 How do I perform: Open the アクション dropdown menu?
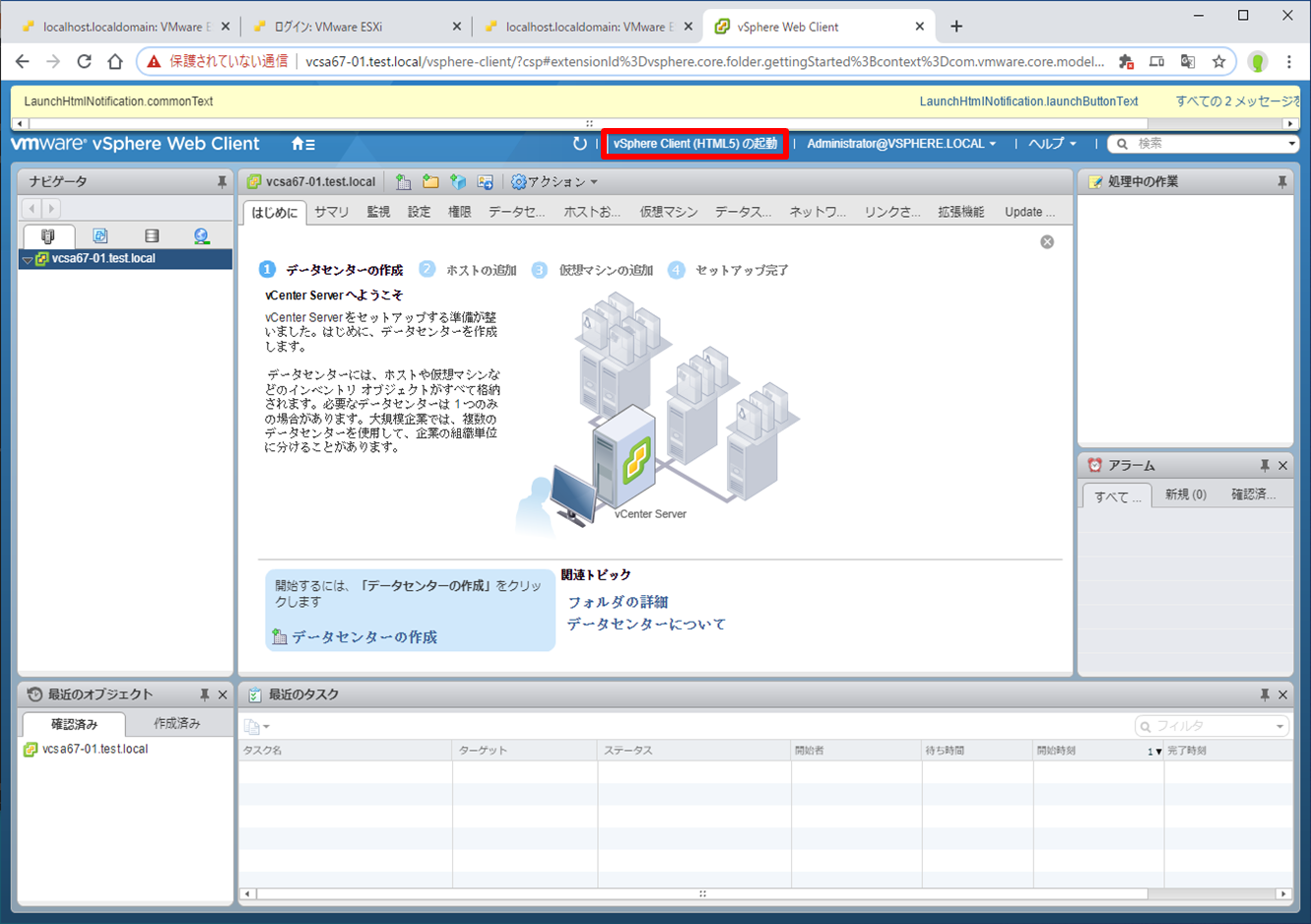pyautogui.click(x=557, y=180)
